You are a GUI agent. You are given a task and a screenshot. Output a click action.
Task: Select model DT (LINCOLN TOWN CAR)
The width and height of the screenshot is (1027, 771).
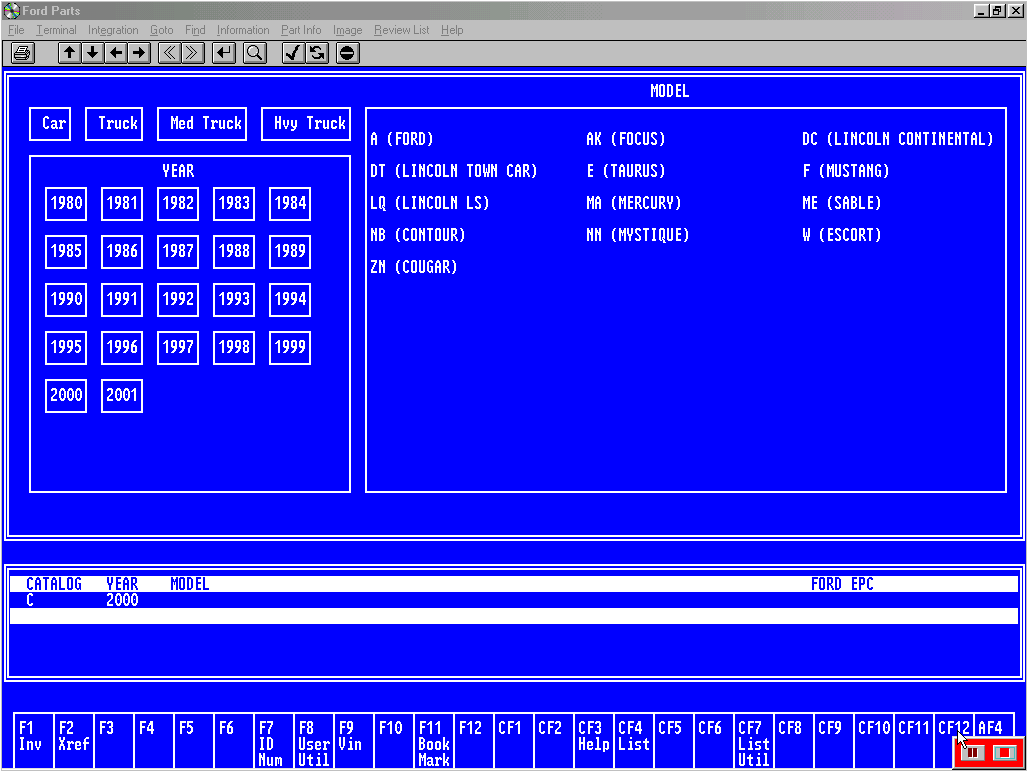point(454,171)
